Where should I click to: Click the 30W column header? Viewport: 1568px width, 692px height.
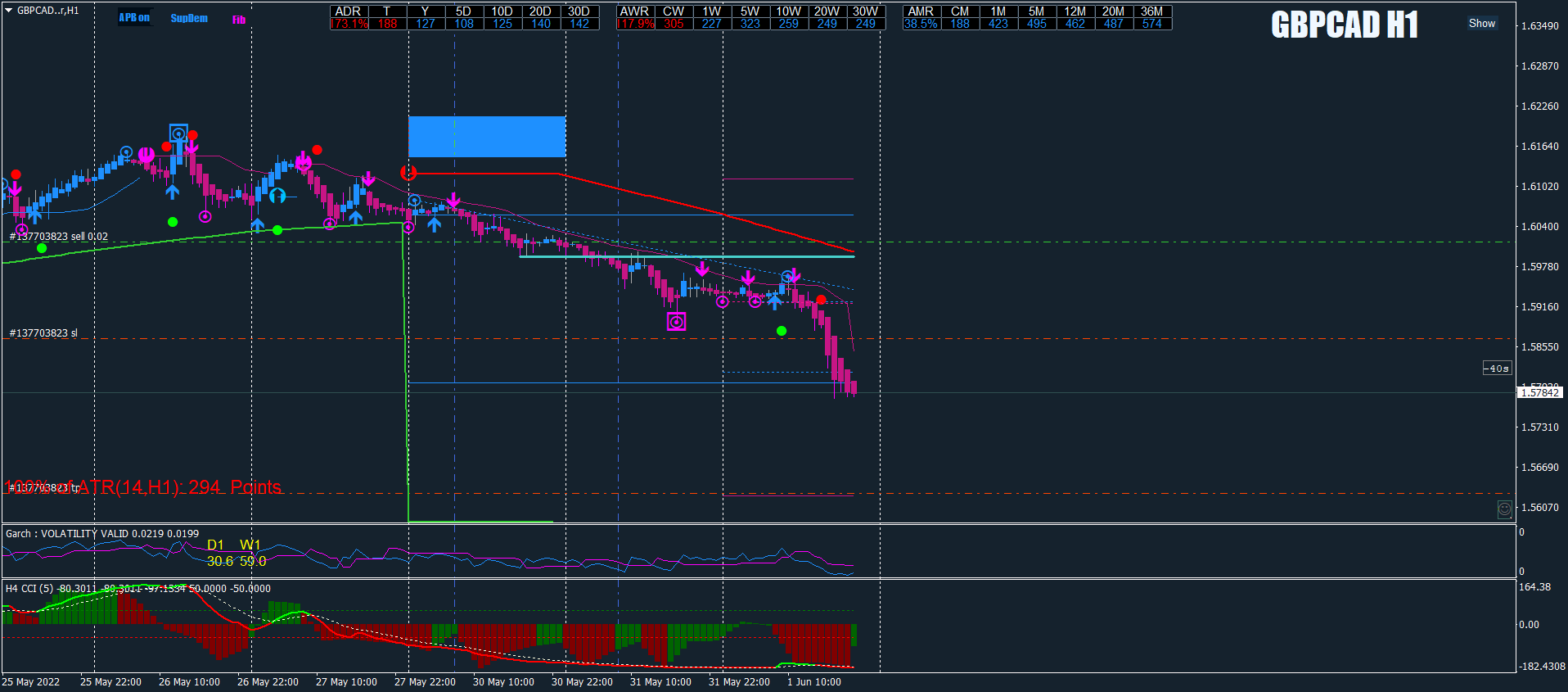pos(866,11)
